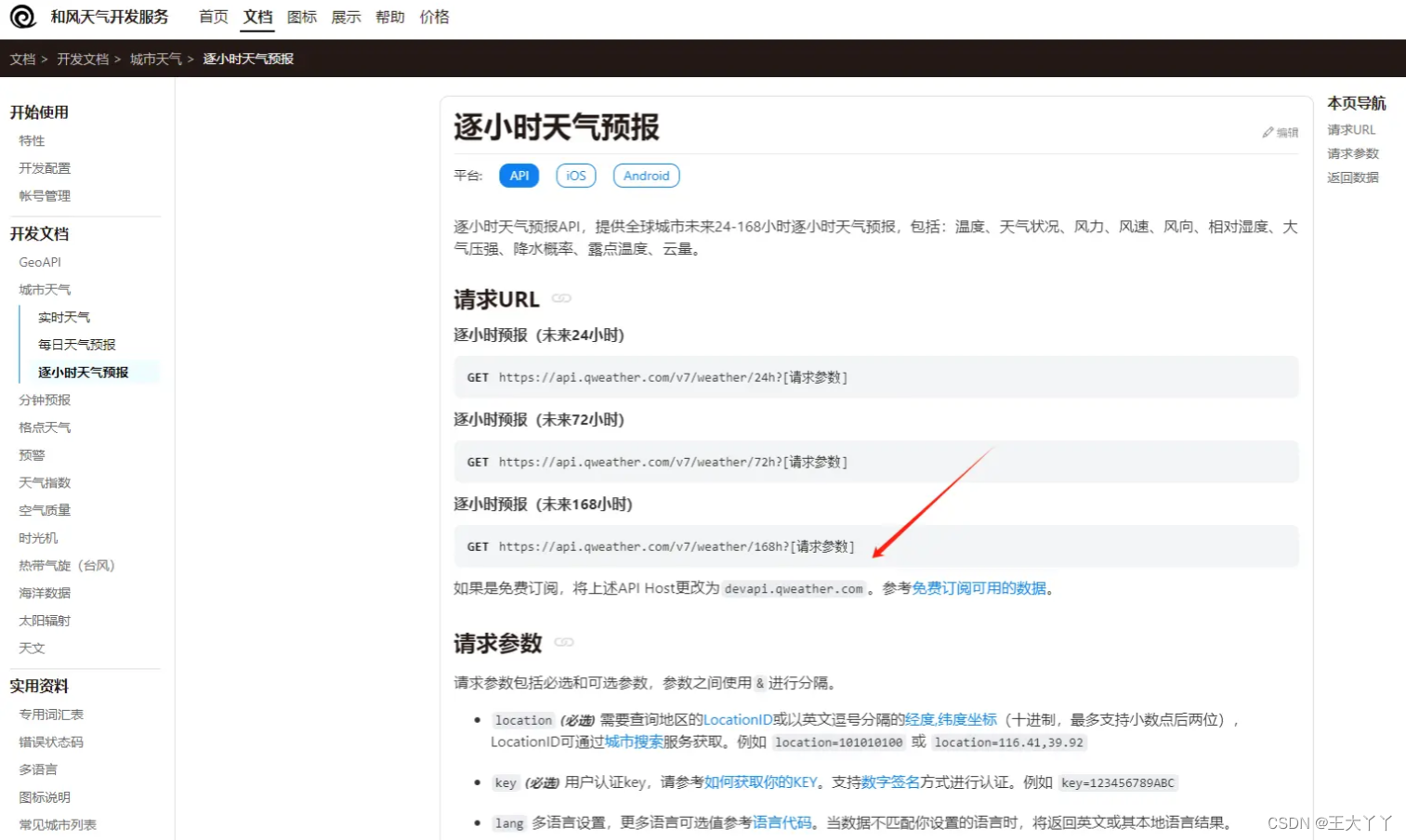Jump to 请求参数 in 本页导航

[x=1353, y=153]
